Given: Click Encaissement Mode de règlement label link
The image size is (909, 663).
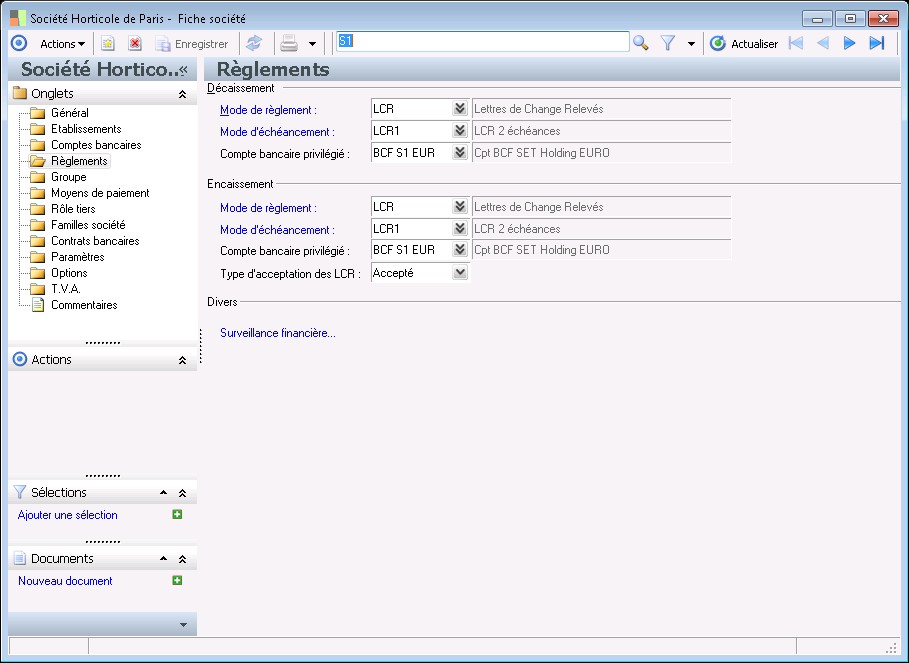Looking at the screenshot, I should (x=268, y=208).
